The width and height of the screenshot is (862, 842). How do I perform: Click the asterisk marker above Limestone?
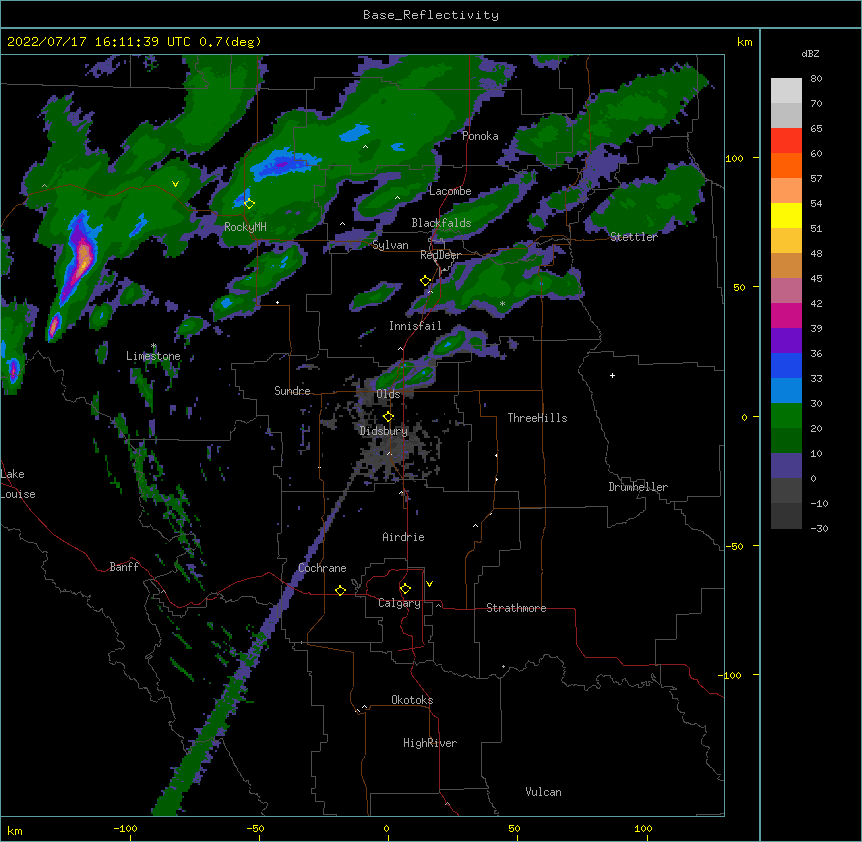click(154, 346)
